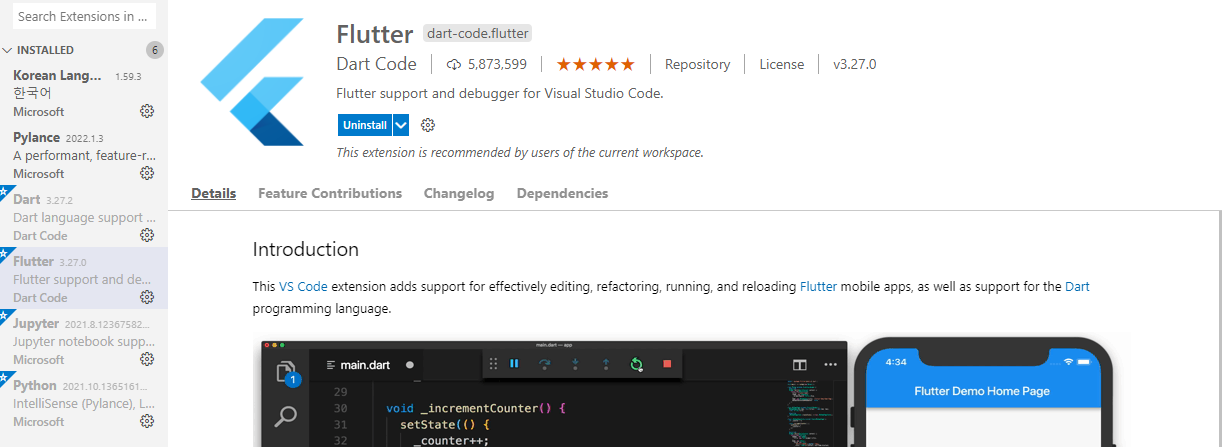Open the Feature Contributions tab

click(x=330, y=193)
